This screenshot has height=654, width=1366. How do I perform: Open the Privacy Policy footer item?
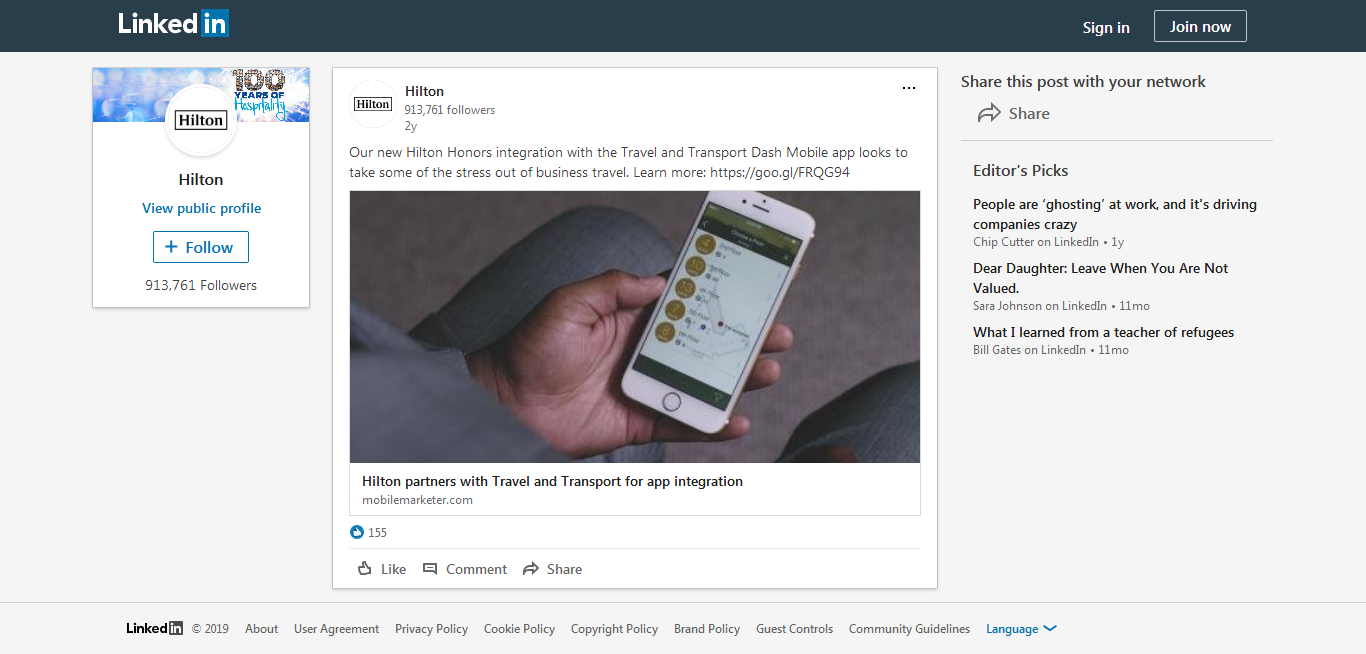(x=431, y=628)
